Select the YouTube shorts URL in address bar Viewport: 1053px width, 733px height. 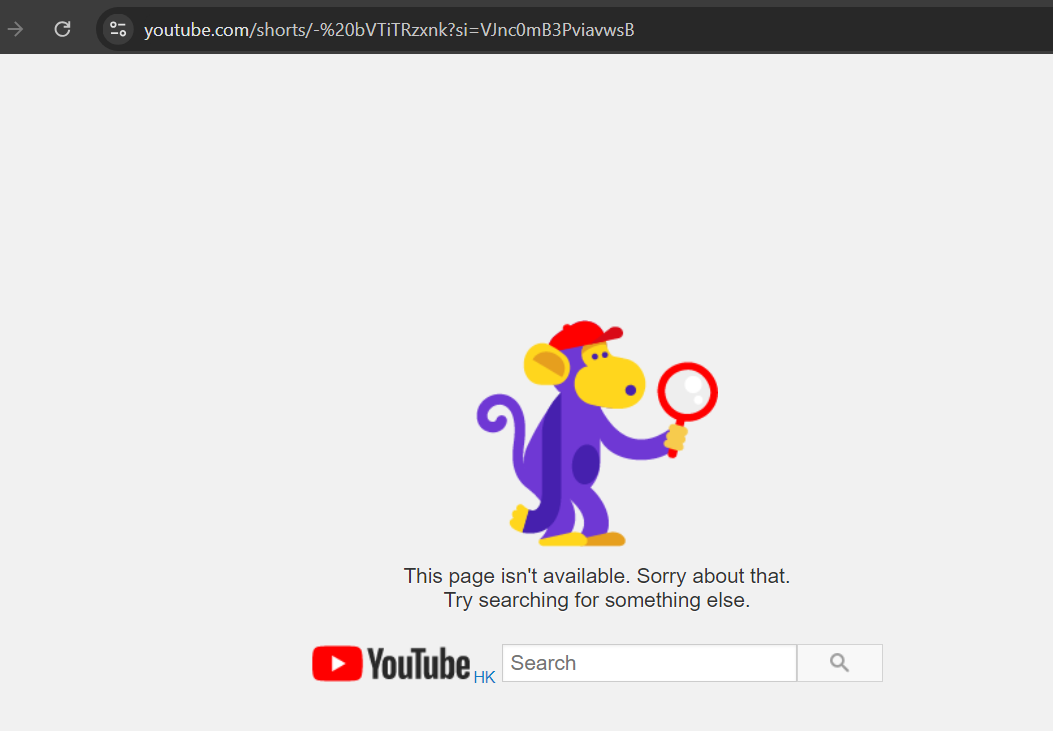click(389, 30)
